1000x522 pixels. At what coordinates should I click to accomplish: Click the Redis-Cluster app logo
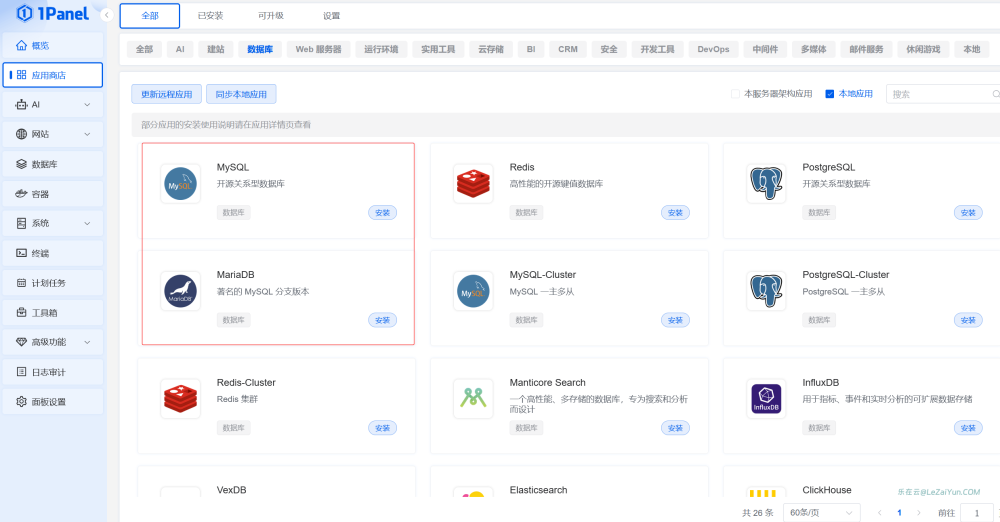tap(180, 399)
